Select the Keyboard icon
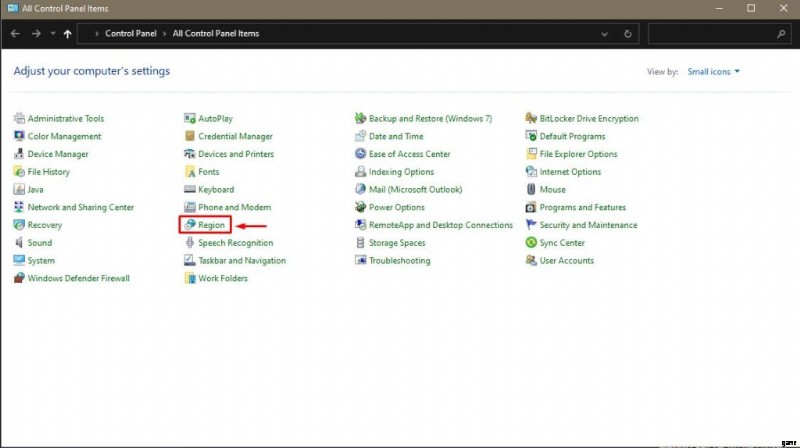 [x=190, y=190]
